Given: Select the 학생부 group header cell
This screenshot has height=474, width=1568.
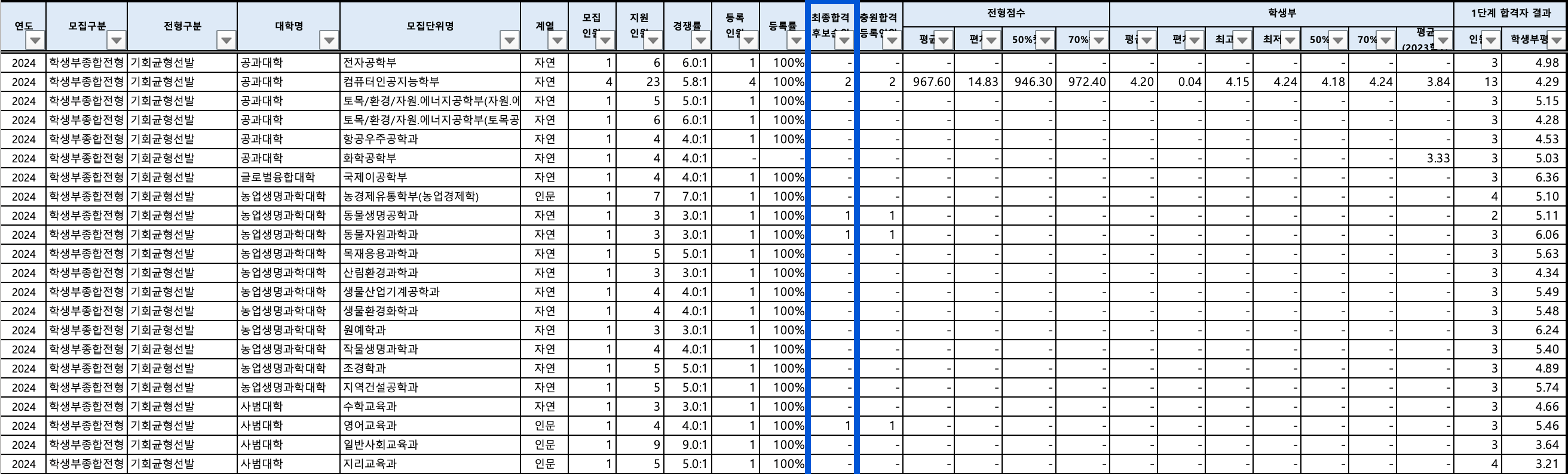Looking at the screenshot, I should coord(1281,13).
